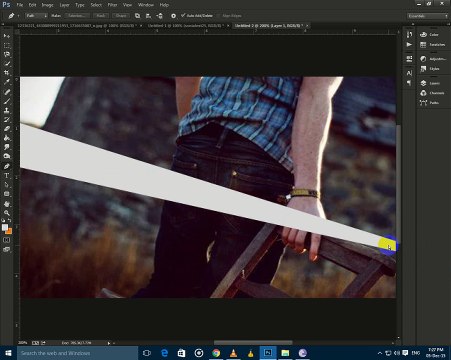
Task: Select the Move tool
Action: tap(7, 36)
